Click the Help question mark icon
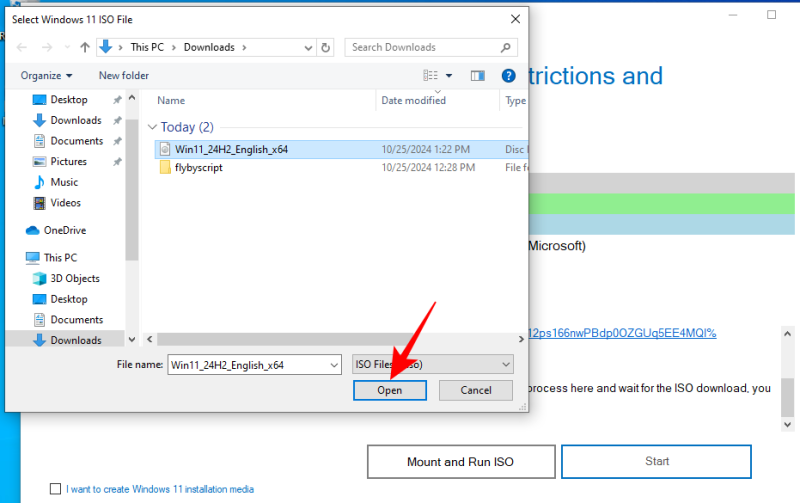This screenshot has height=503, width=800. pos(508,75)
